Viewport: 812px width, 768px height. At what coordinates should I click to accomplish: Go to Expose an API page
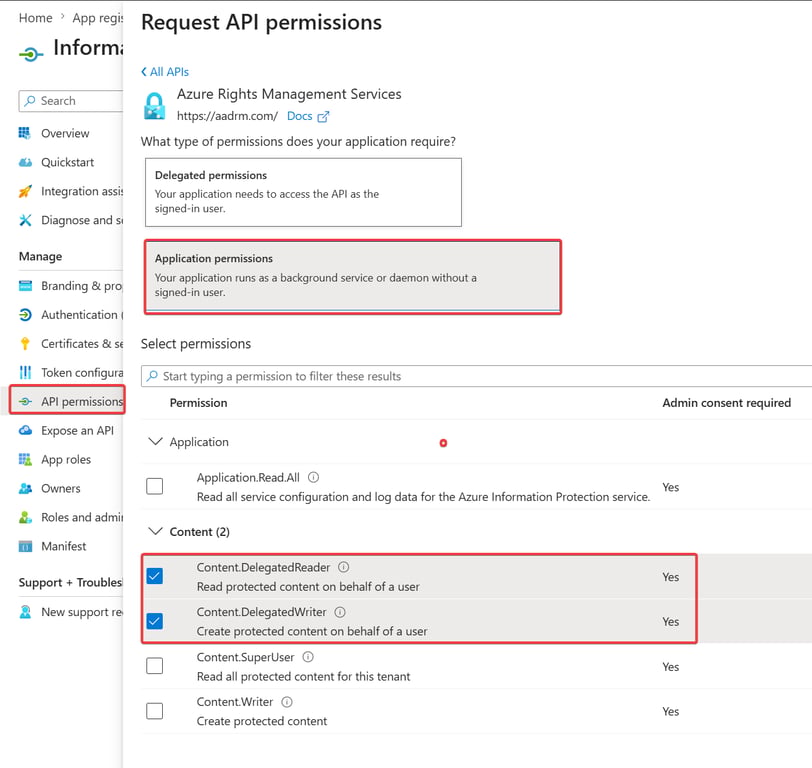tap(77, 430)
